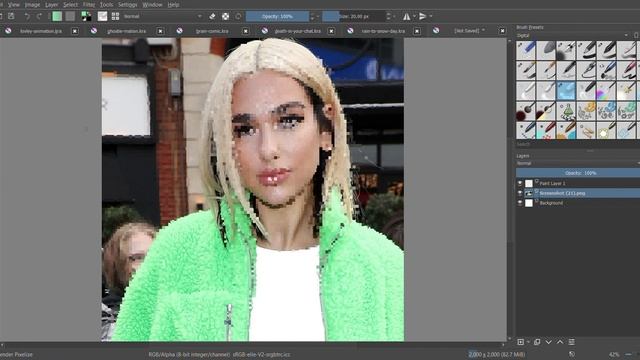Close the grain-comic.kra tab
Image resolution: width=640 pixels, height=360 pixels.
tap(245, 31)
